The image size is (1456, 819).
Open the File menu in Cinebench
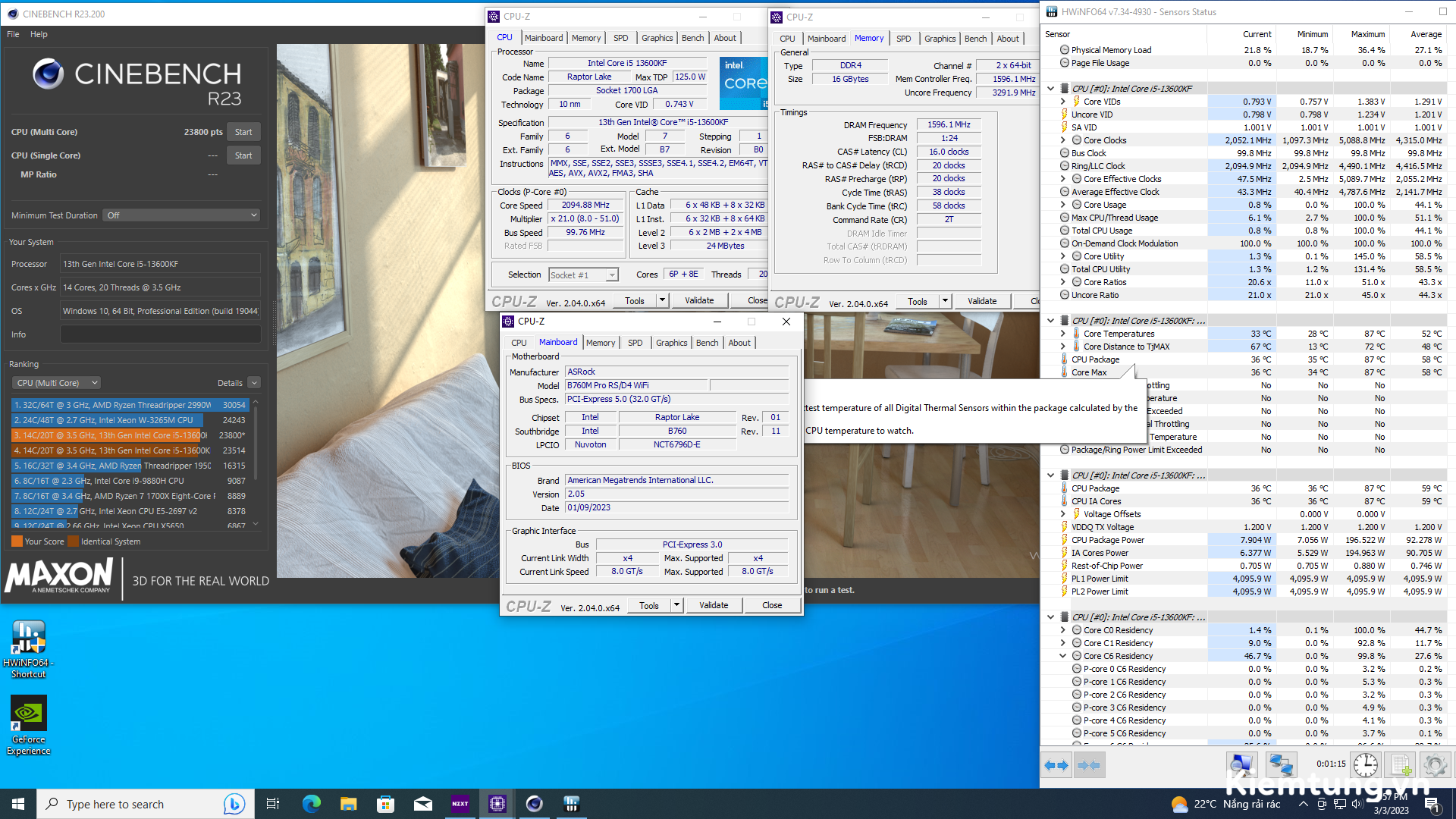tap(13, 34)
